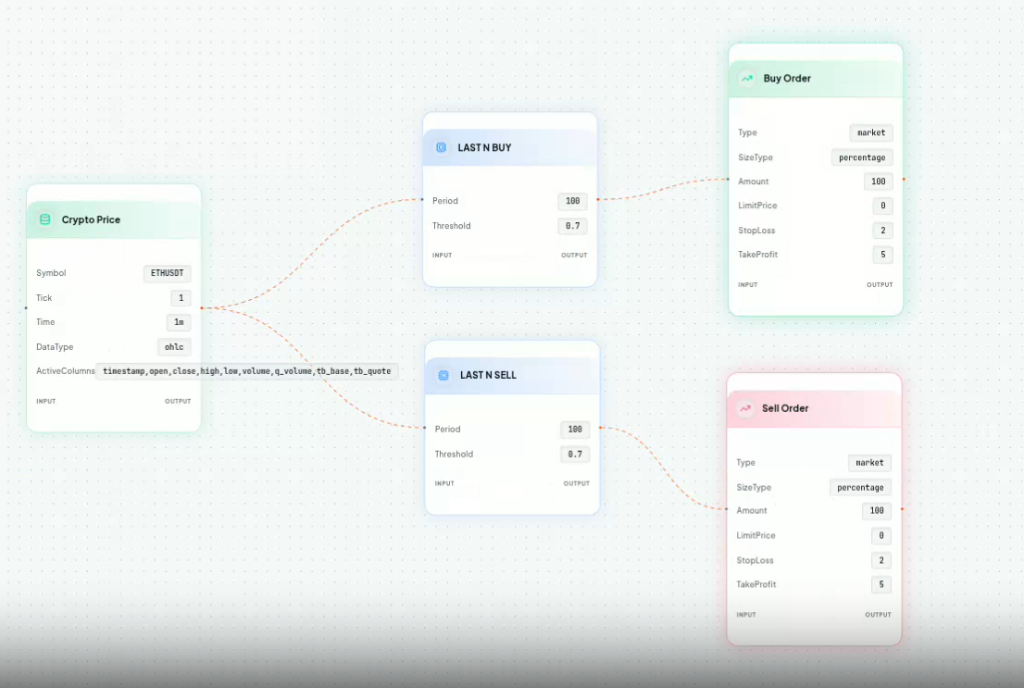The height and width of the screenshot is (688, 1024).
Task: Select the Sell Order node header
Action: click(x=814, y=409)
